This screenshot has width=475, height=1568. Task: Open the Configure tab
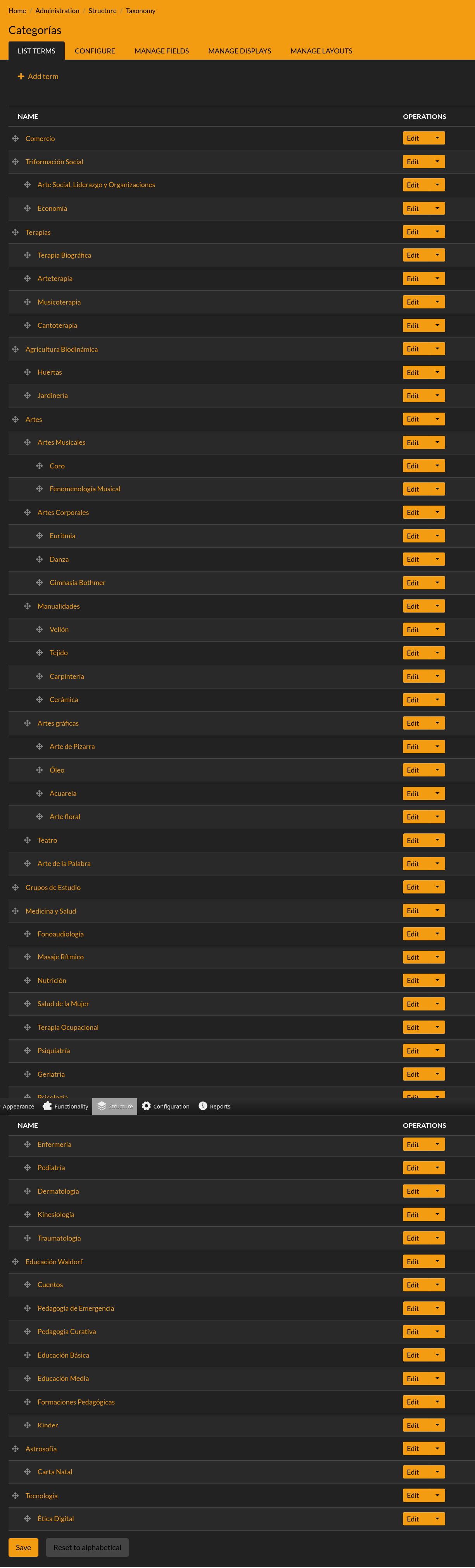pos(95,51)
